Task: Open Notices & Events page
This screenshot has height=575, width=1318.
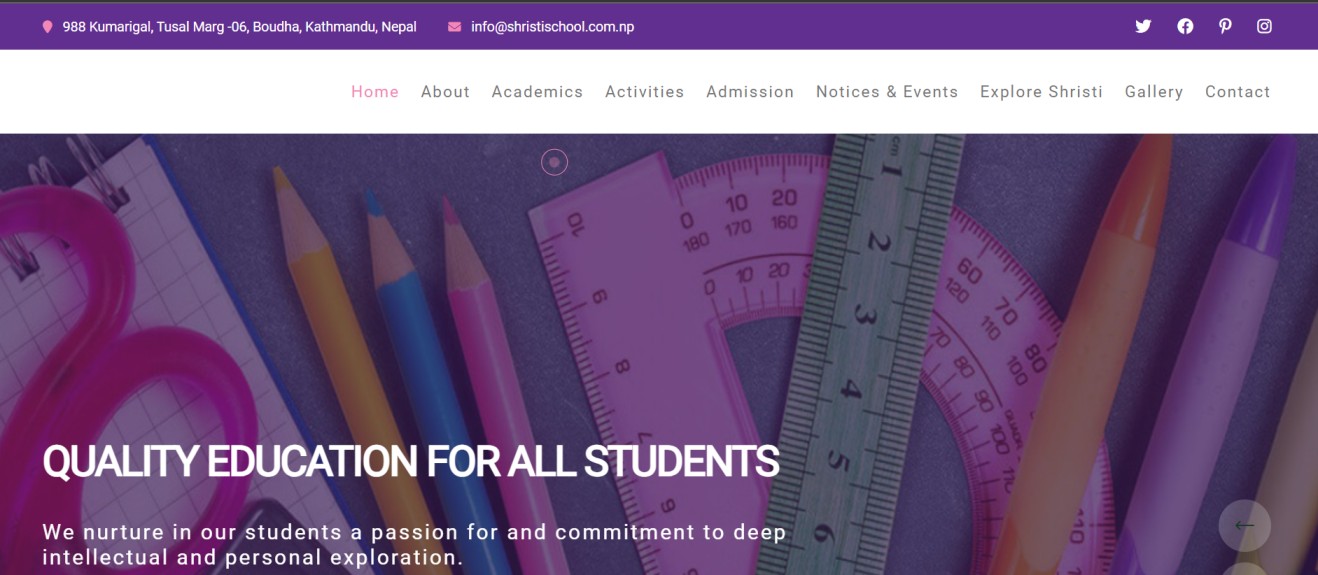Action: pyautogui.click(x=887, y=92)
